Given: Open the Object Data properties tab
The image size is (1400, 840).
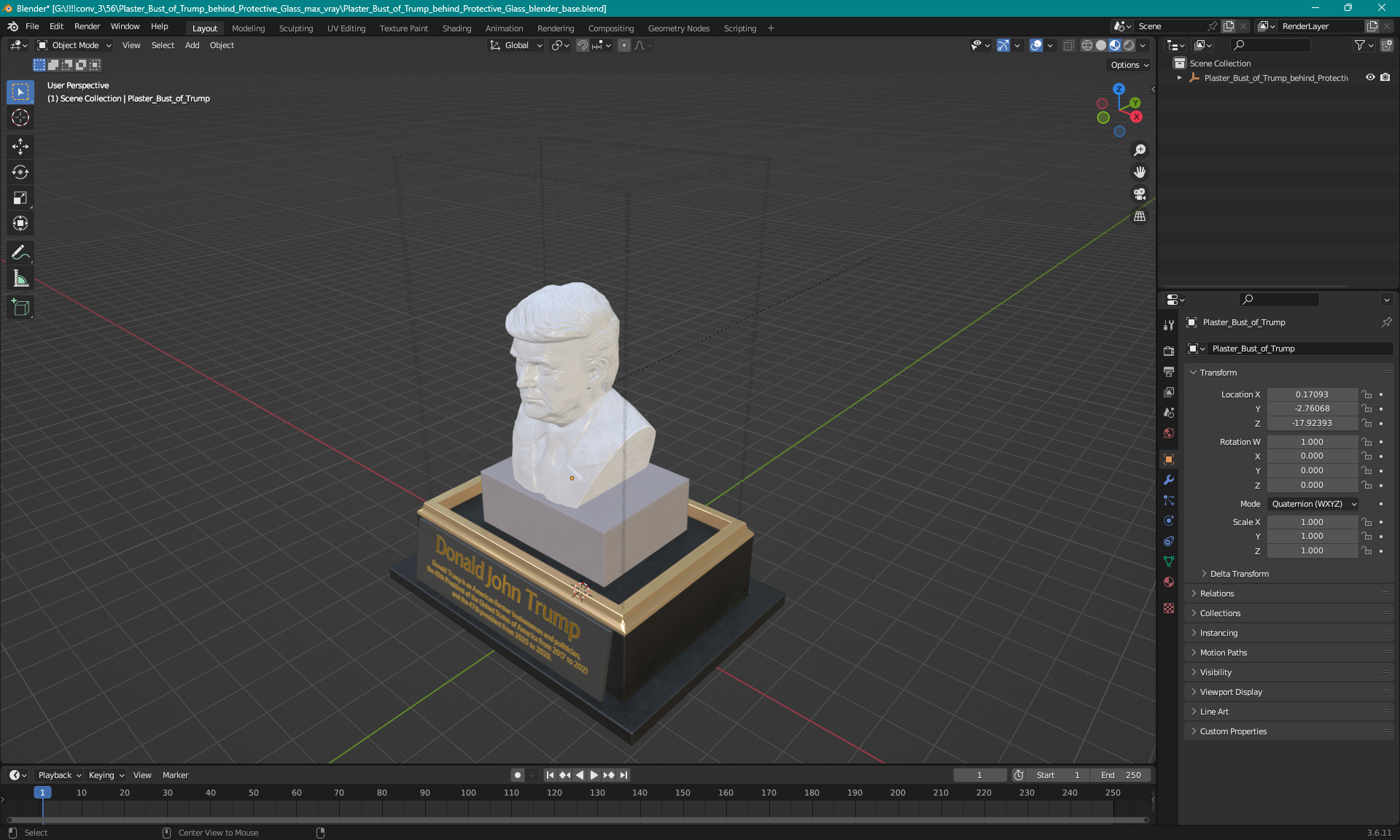Looking at the screenshot, I should [x=1169, y=561].
